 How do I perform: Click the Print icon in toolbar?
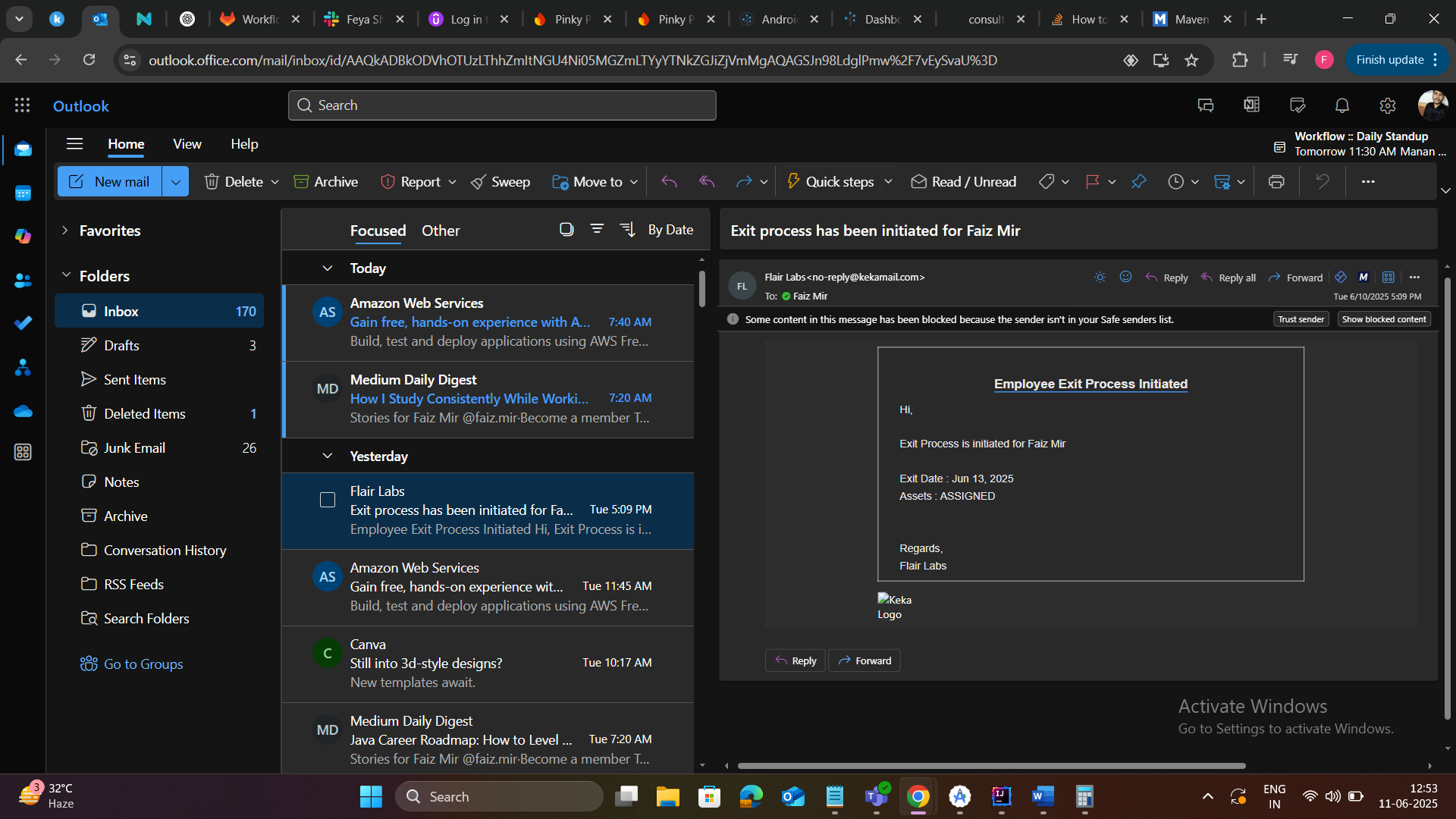click(1276, 182)
